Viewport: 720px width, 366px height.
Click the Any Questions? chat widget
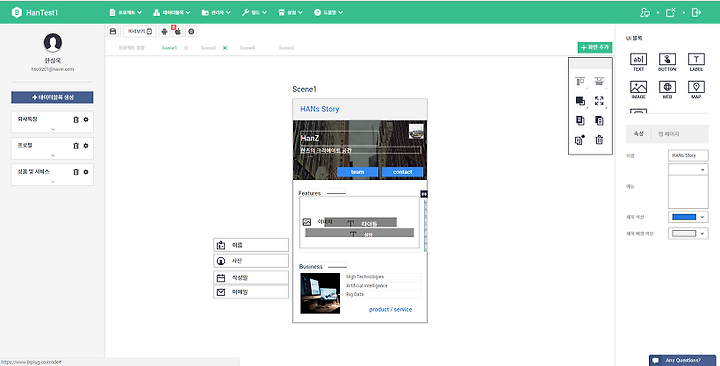pyautogui.click(x=682, y=360)
